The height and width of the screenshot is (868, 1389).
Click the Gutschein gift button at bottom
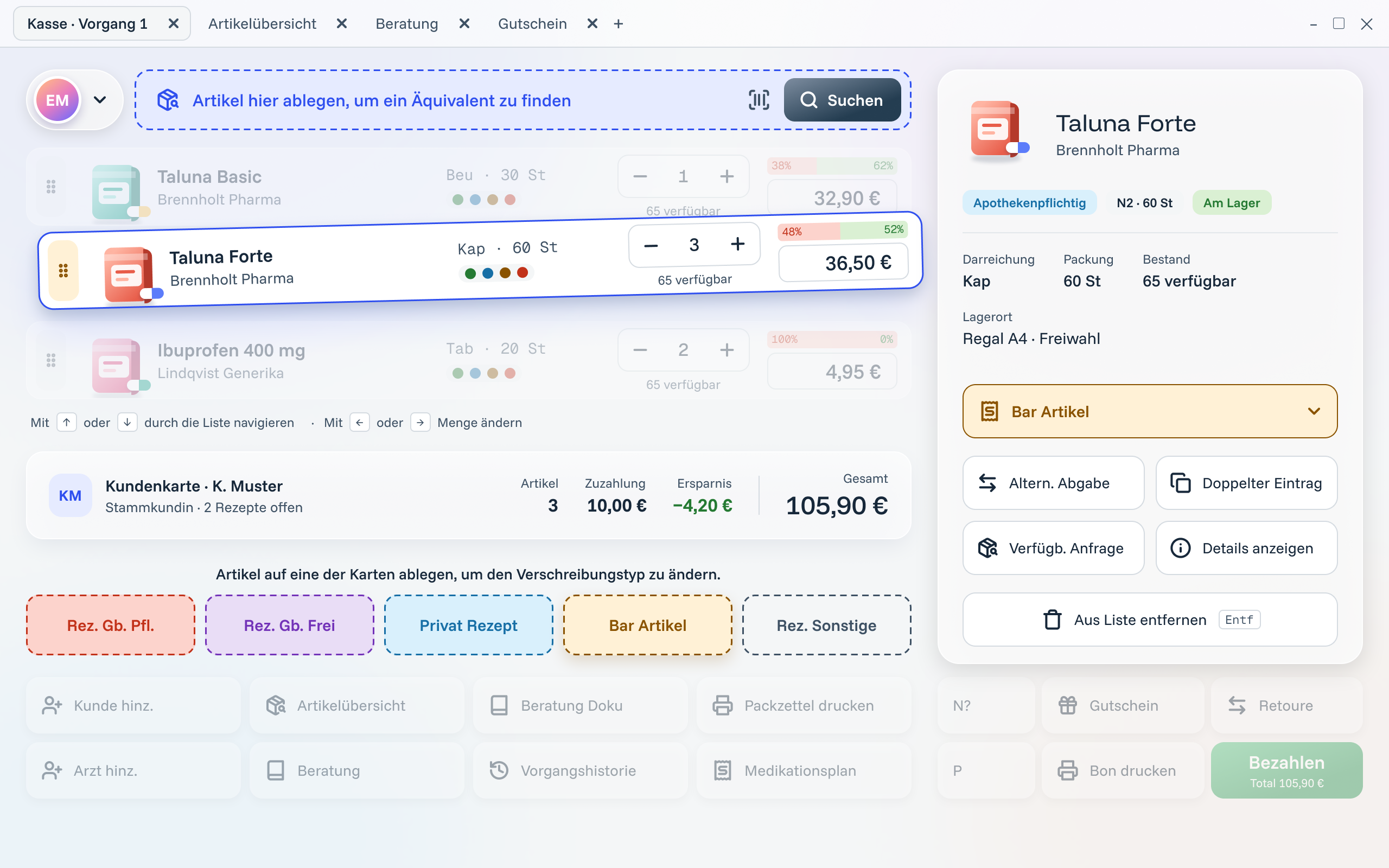(x=1123, y=705)
